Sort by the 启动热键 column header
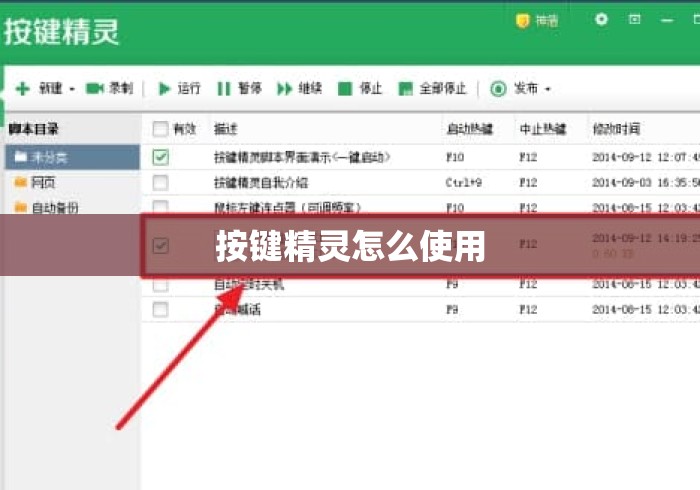The height and width of the screenshot is (490, 700). (470, 129)
